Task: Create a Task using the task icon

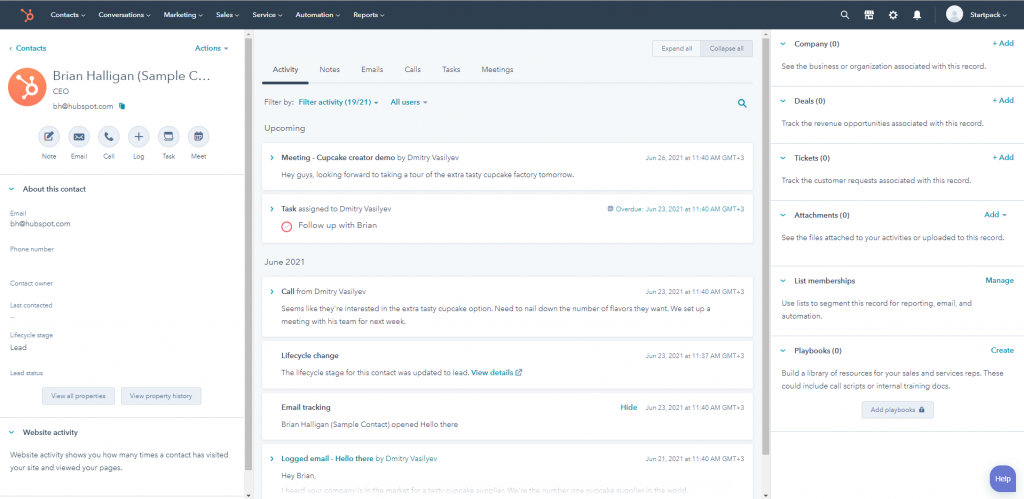Action: pyautogui.click(x=168, y=137)
